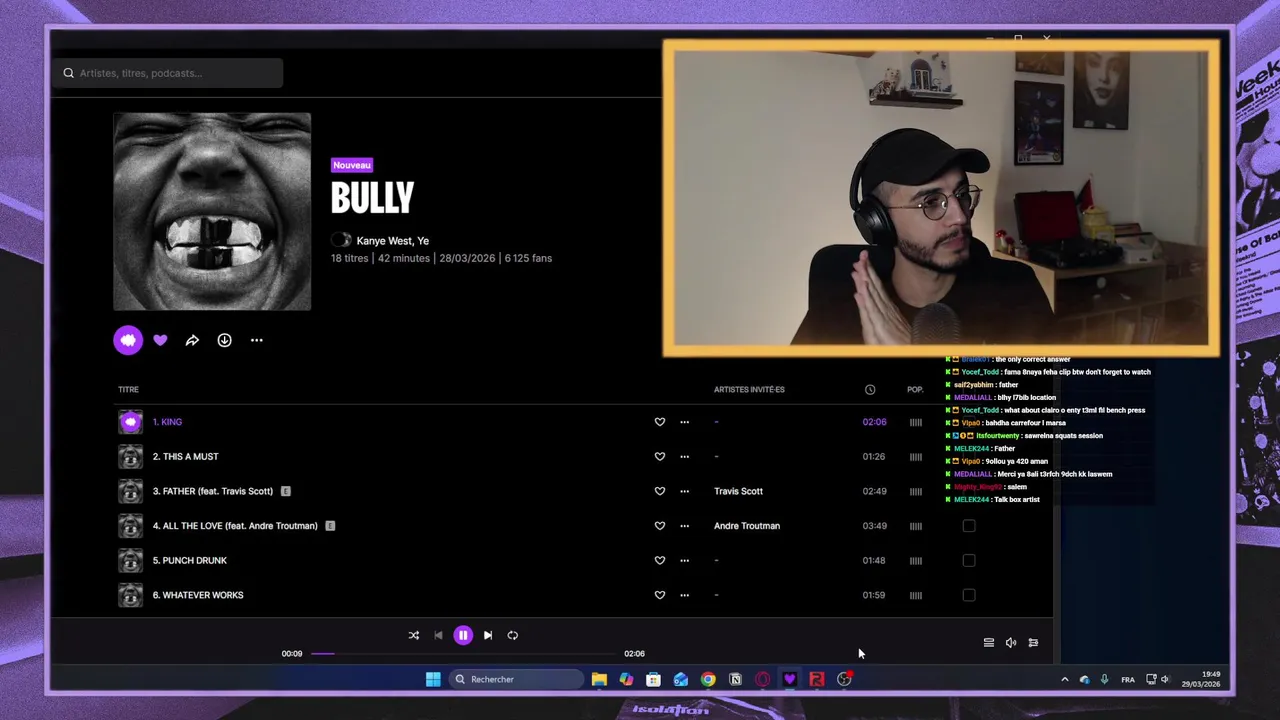Skip to the next track

pos(488,635)
